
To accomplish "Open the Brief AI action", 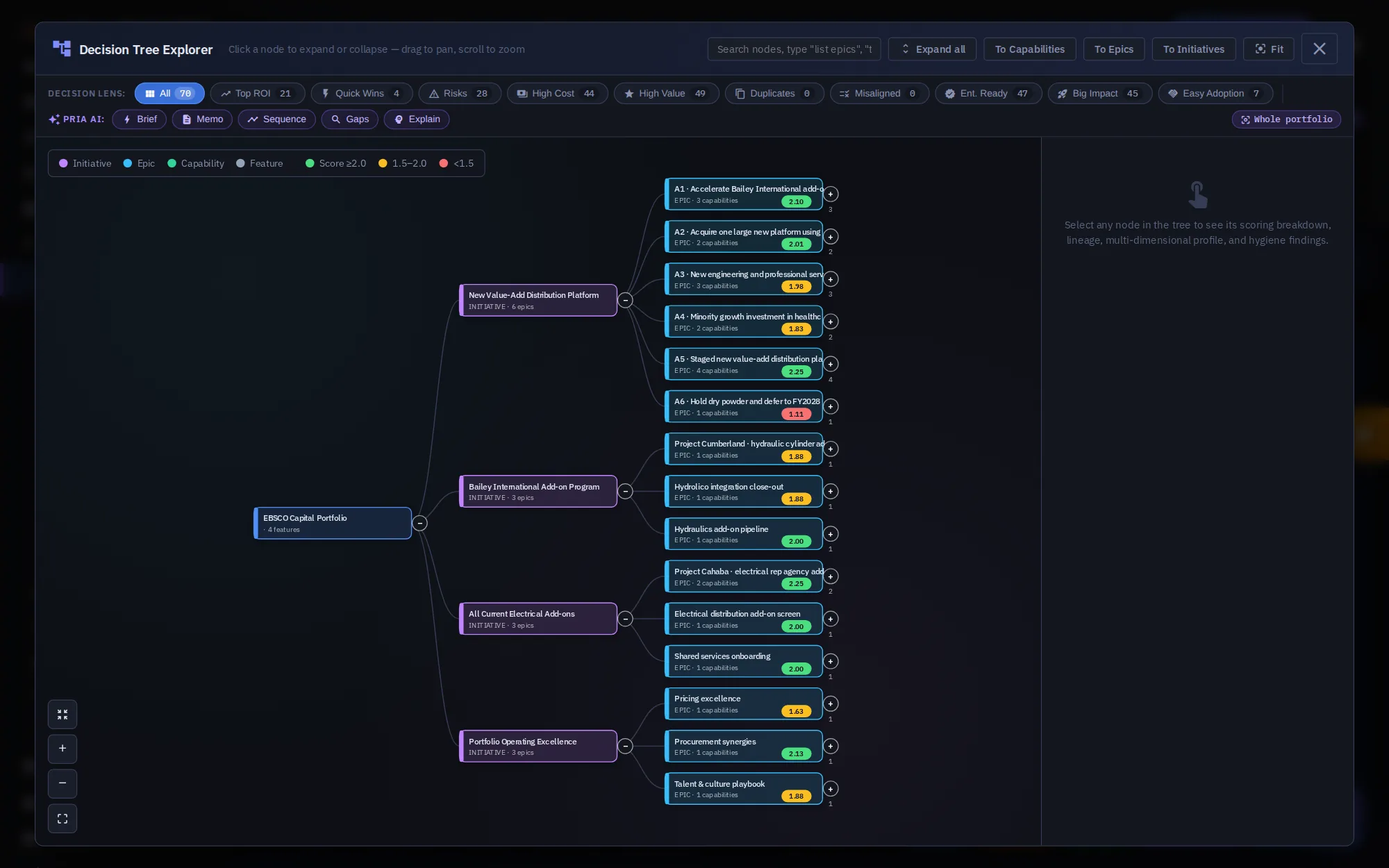I will (x=140, y=119).
